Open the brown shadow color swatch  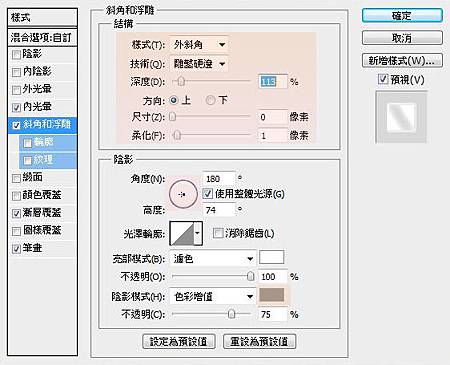[x=272, y=295]
